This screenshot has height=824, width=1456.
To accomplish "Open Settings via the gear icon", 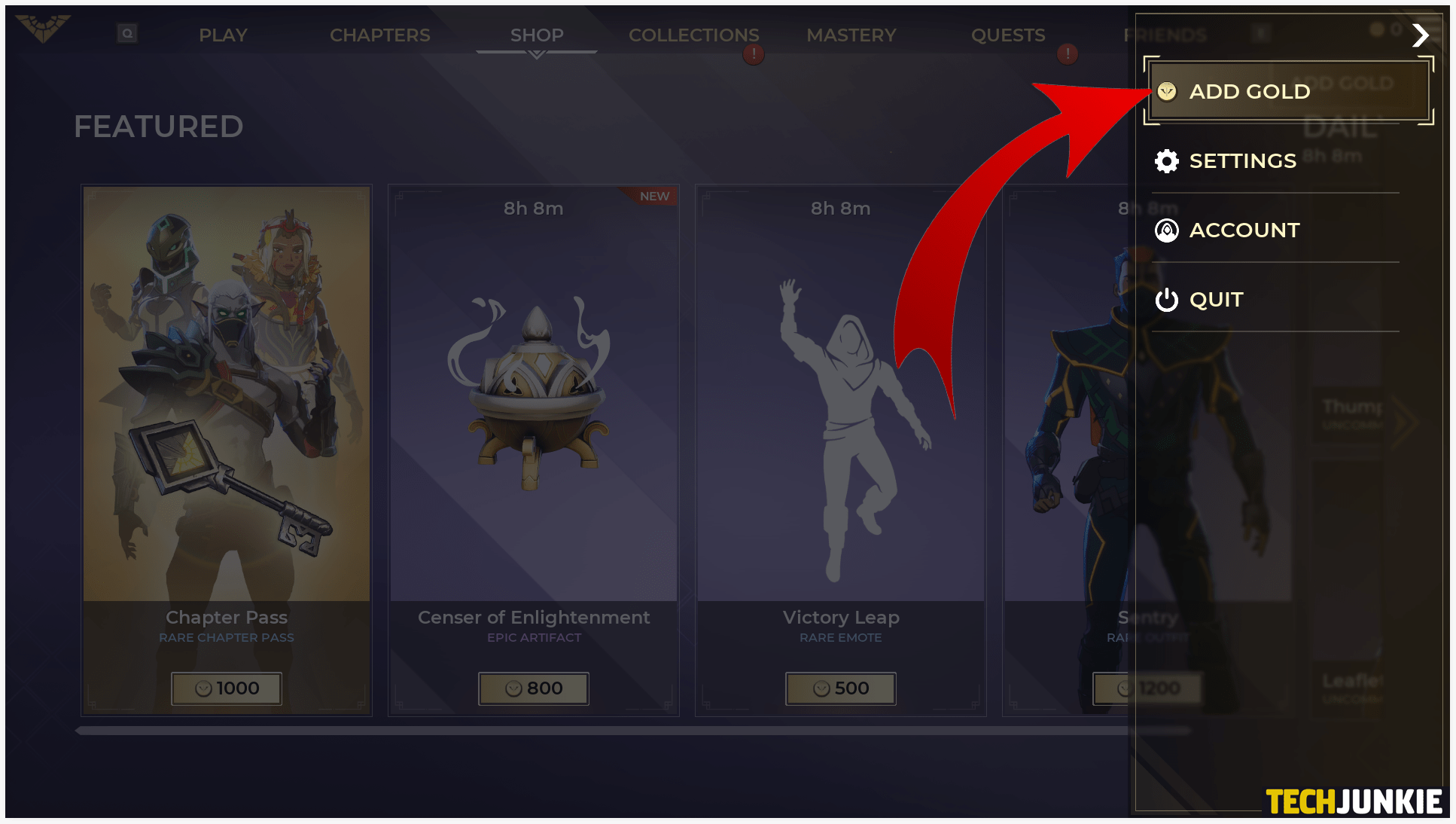I will pos(1166,161).
